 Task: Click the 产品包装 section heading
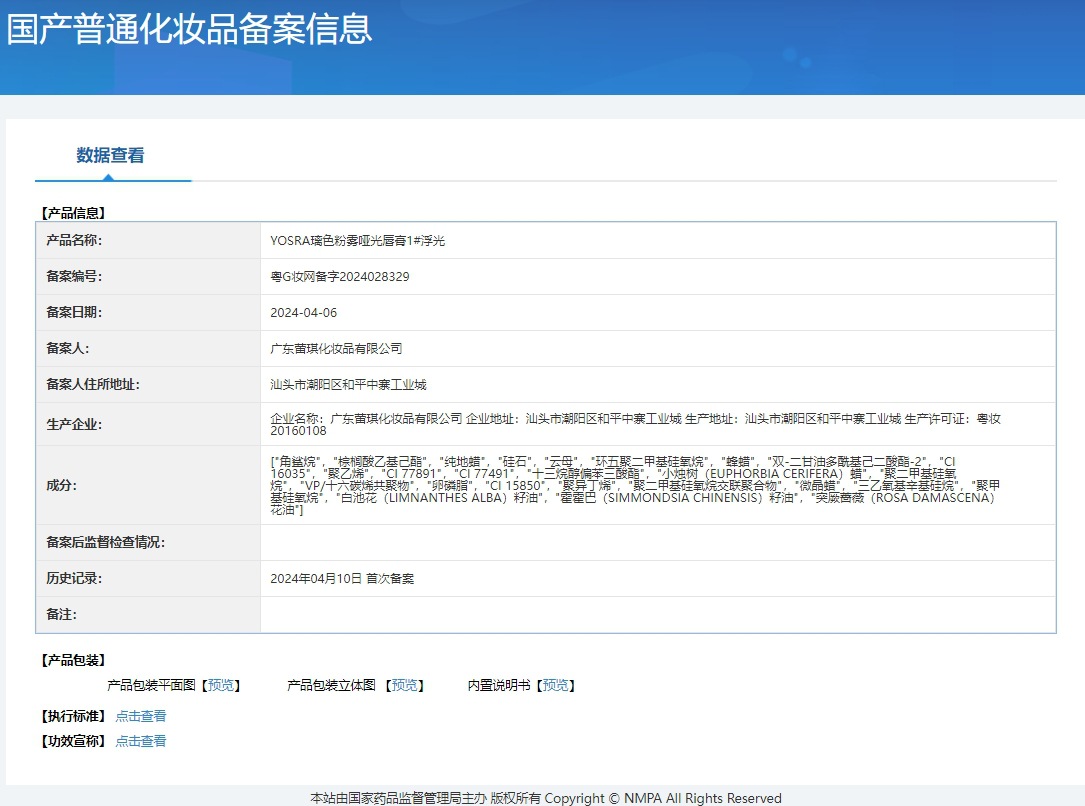72,660
